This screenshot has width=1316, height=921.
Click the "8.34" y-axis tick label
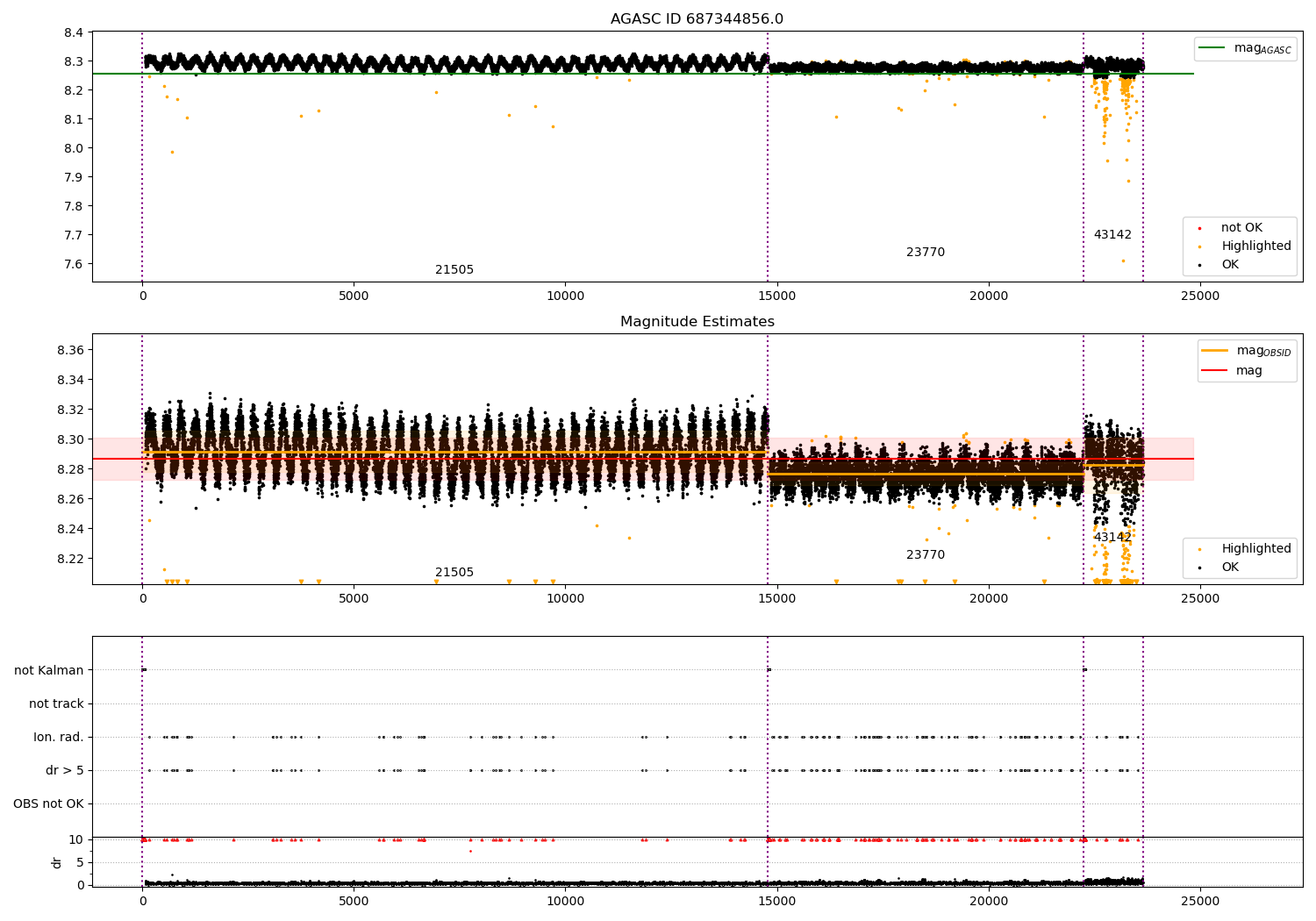[x=71, y=381]
